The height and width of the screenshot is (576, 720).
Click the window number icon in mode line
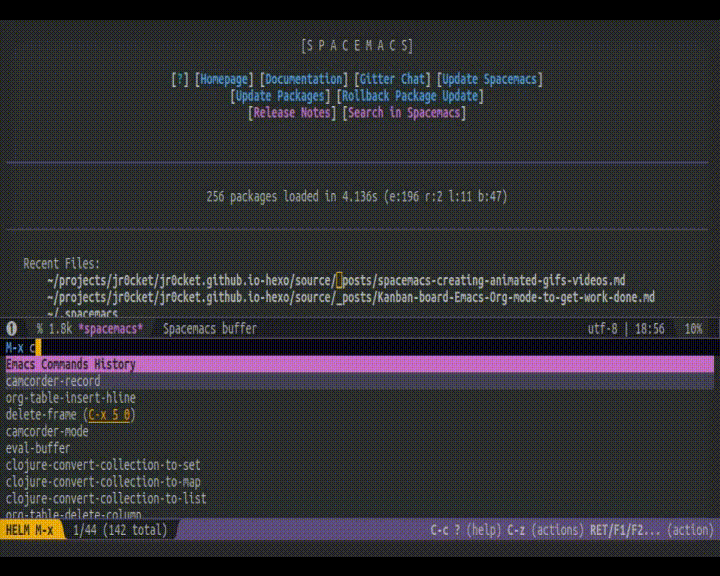coord(12,328)
